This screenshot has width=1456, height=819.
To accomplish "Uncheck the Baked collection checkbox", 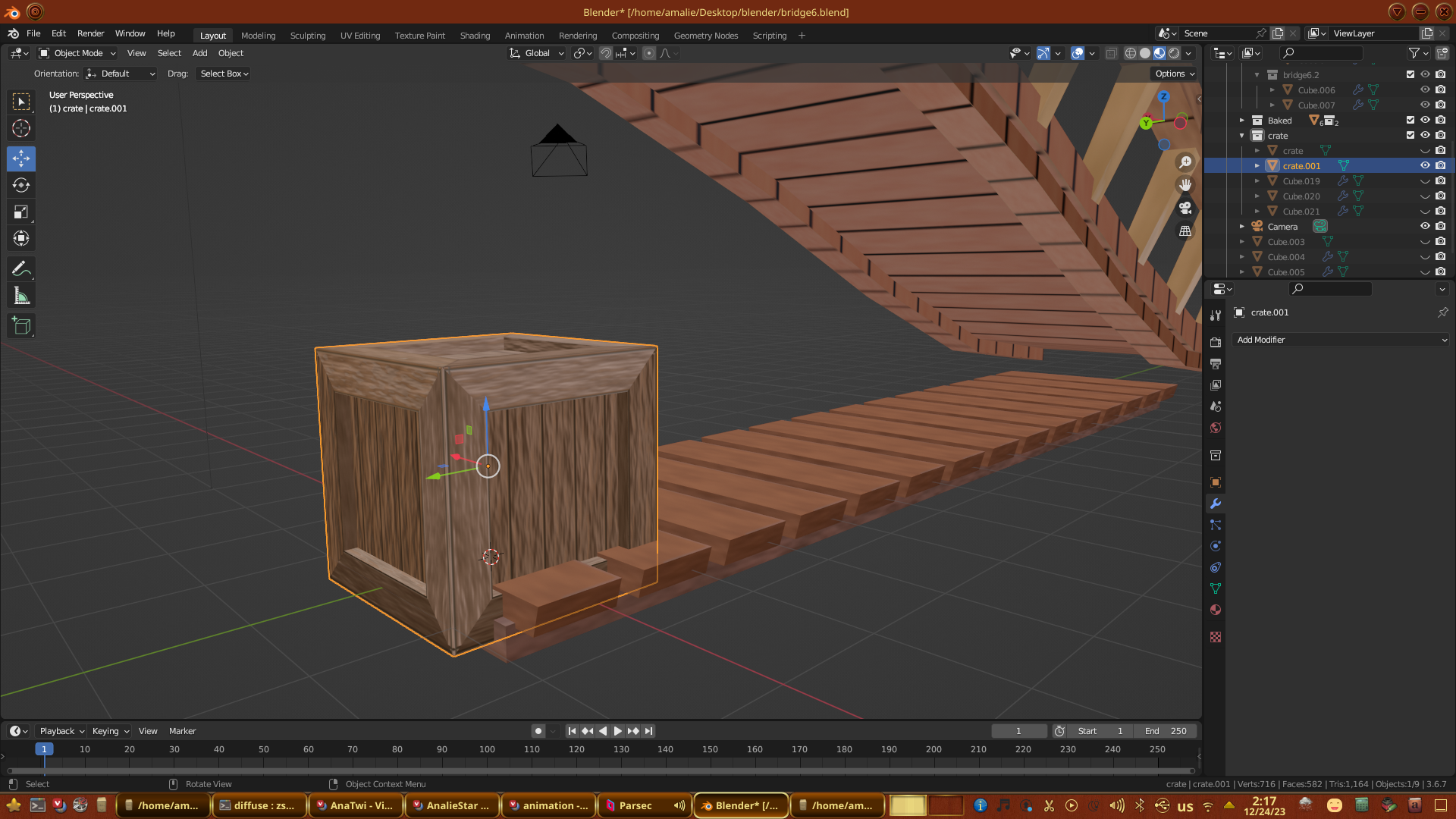I will tap(1410, 120).
